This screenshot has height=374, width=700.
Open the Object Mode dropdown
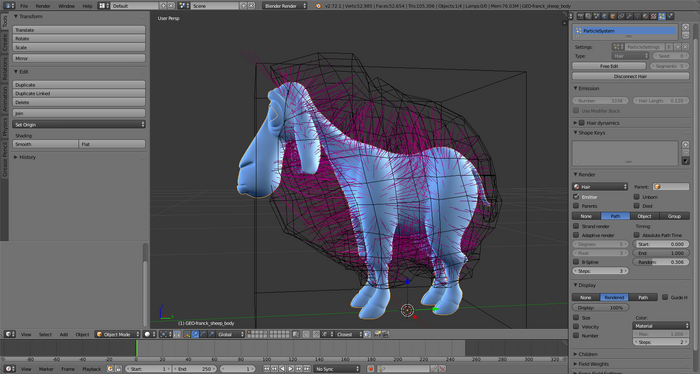click(x=116, y=334)
